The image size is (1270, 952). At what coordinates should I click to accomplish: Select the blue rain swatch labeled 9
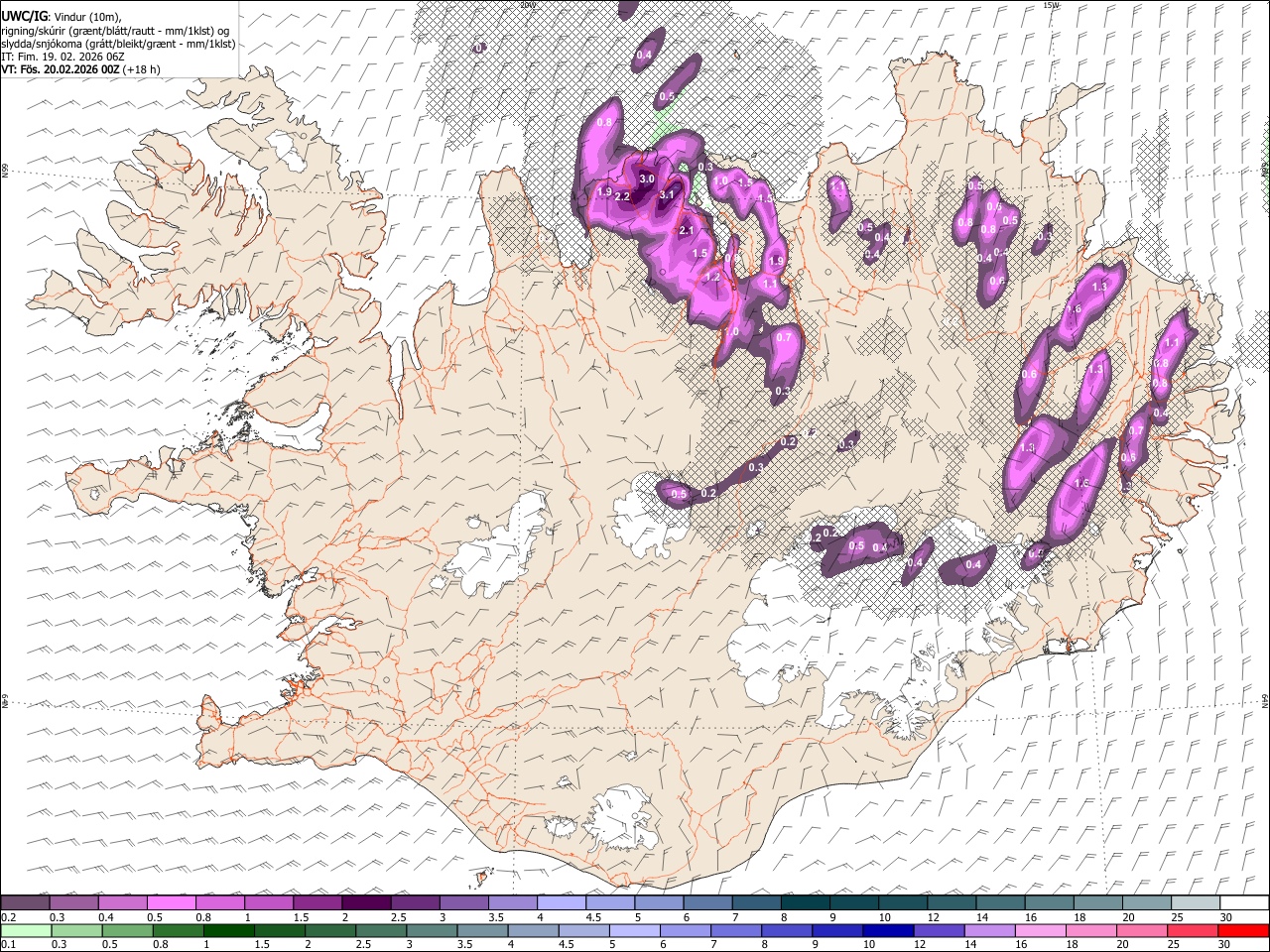coord(837,930)
